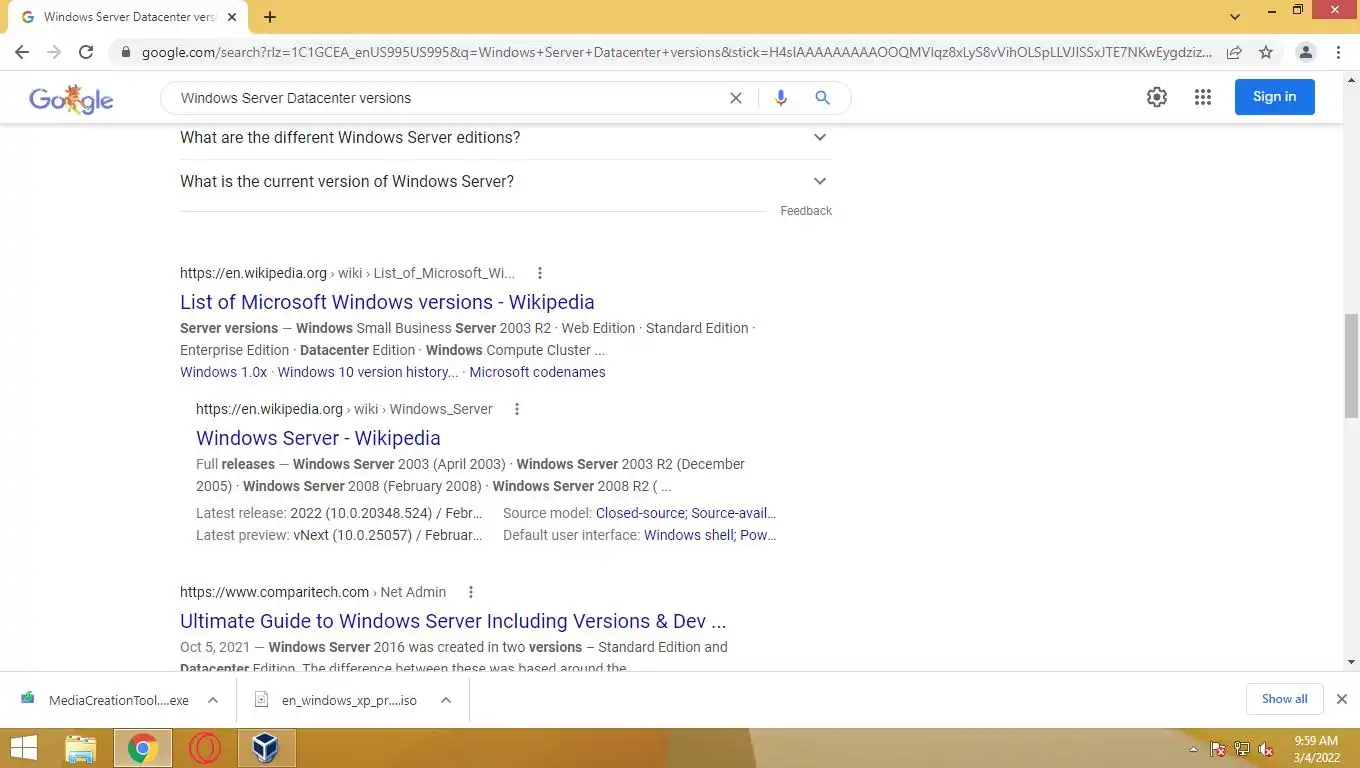1360x768 pixels.
Task: Submit search with magnifier icon
Action: [x=822, y=98]
